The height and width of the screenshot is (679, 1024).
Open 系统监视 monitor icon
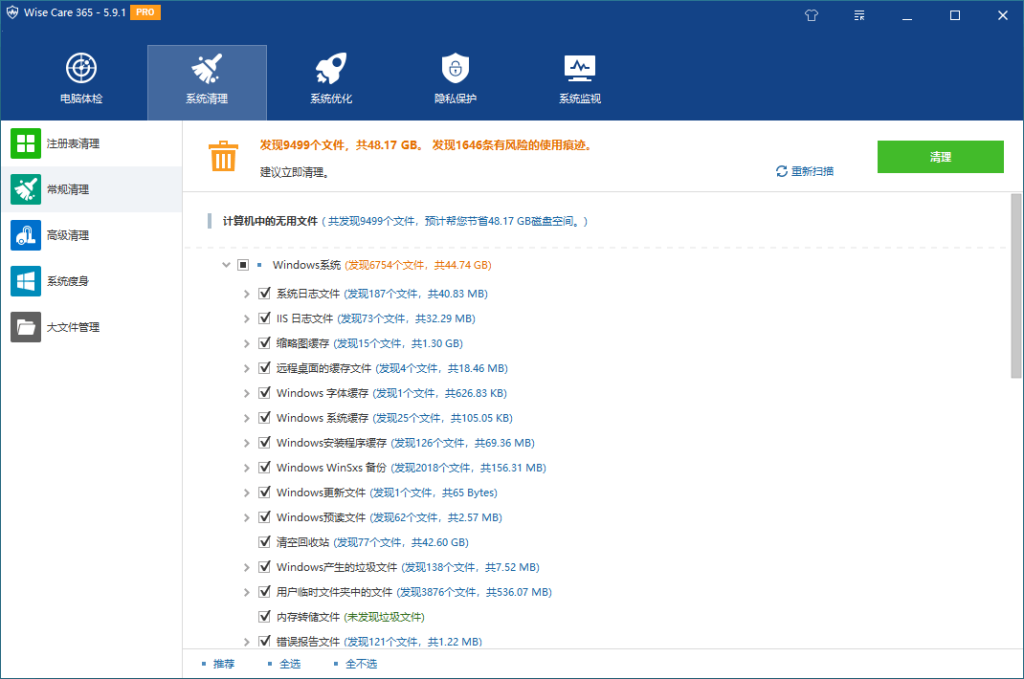tap(579, 70)
